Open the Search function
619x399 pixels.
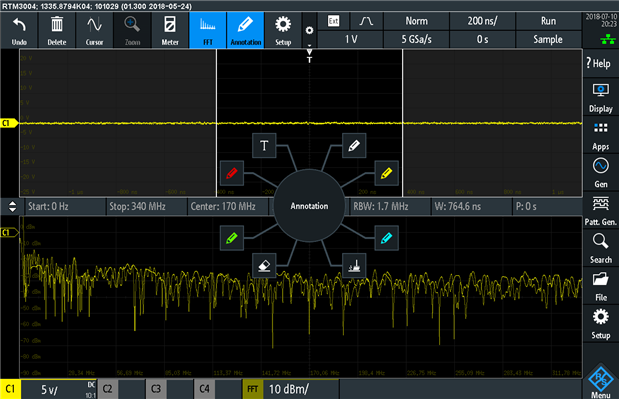click(600, 248)
